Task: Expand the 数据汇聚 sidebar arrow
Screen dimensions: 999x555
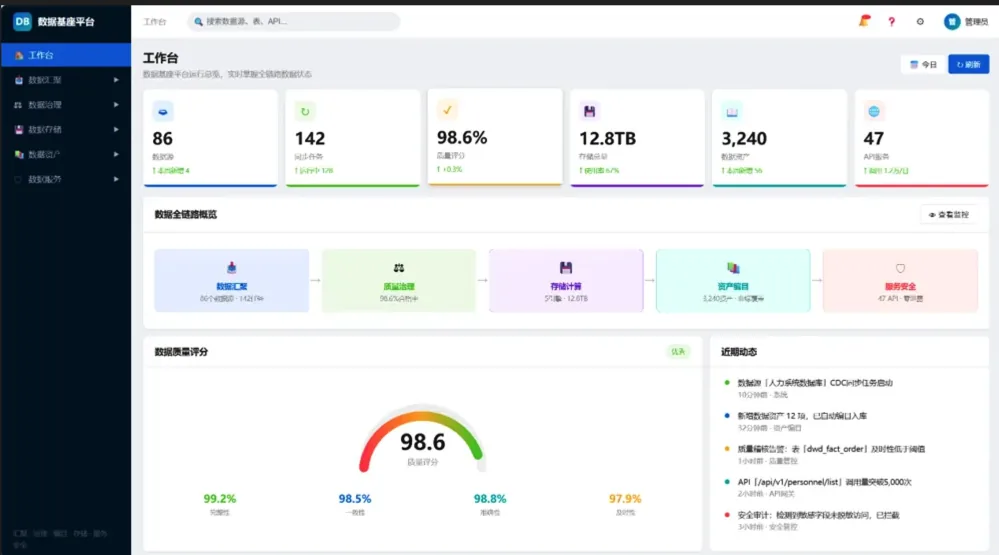Action: tap(116, 80)
